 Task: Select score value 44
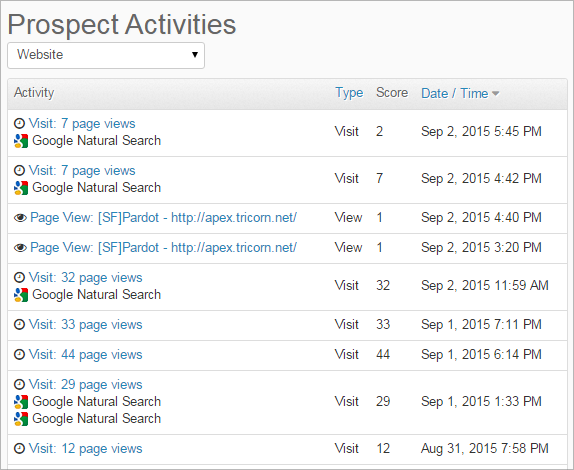coord(383,354)
